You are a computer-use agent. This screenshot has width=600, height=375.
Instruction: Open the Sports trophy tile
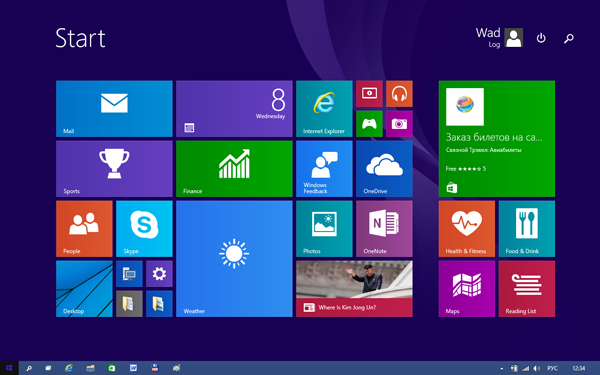[x=114, y=169]
